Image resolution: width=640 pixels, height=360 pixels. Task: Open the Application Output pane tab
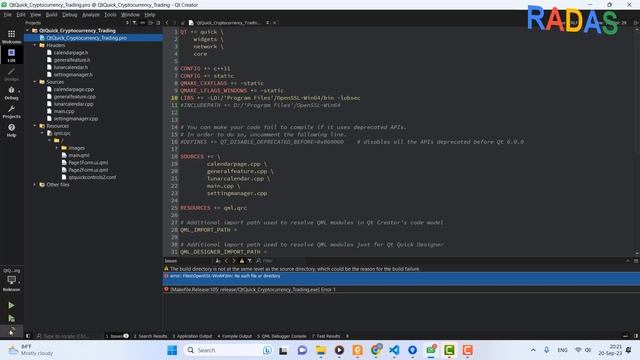click(x=192, y=336)
